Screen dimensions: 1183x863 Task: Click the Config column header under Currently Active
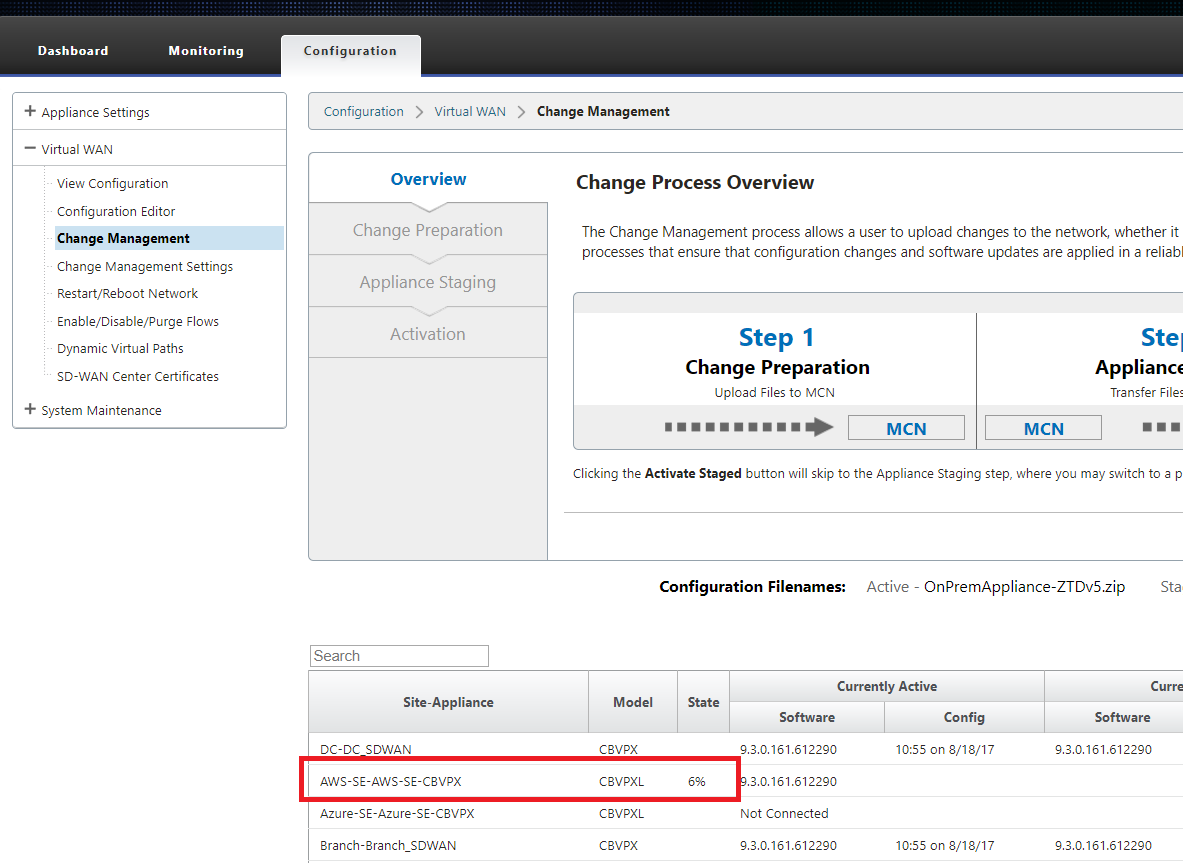point(964,717)
